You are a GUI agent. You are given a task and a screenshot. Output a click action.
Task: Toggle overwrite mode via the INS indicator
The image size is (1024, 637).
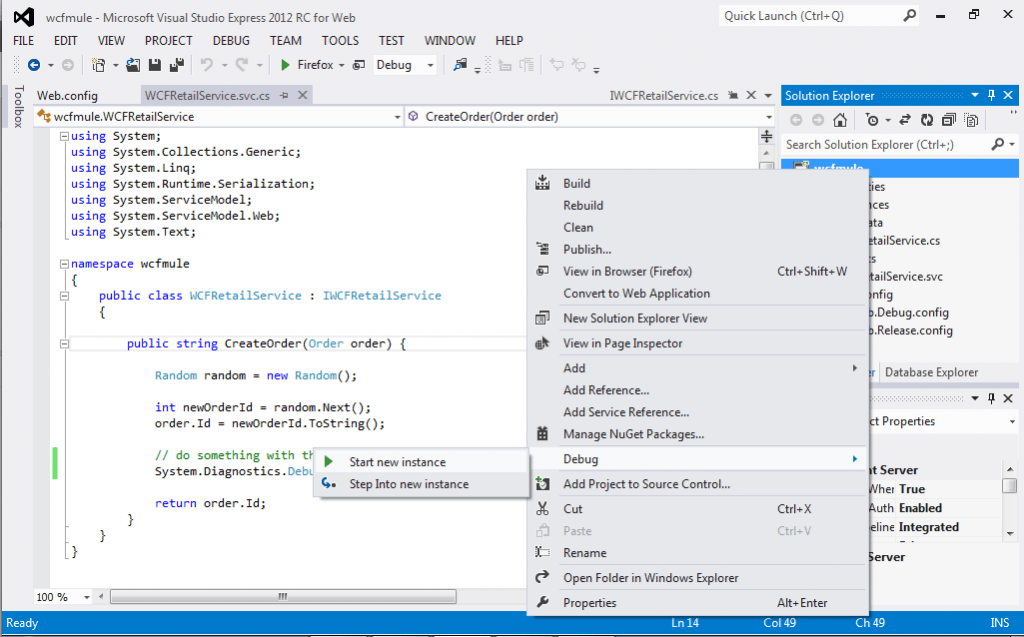(999, 622)
